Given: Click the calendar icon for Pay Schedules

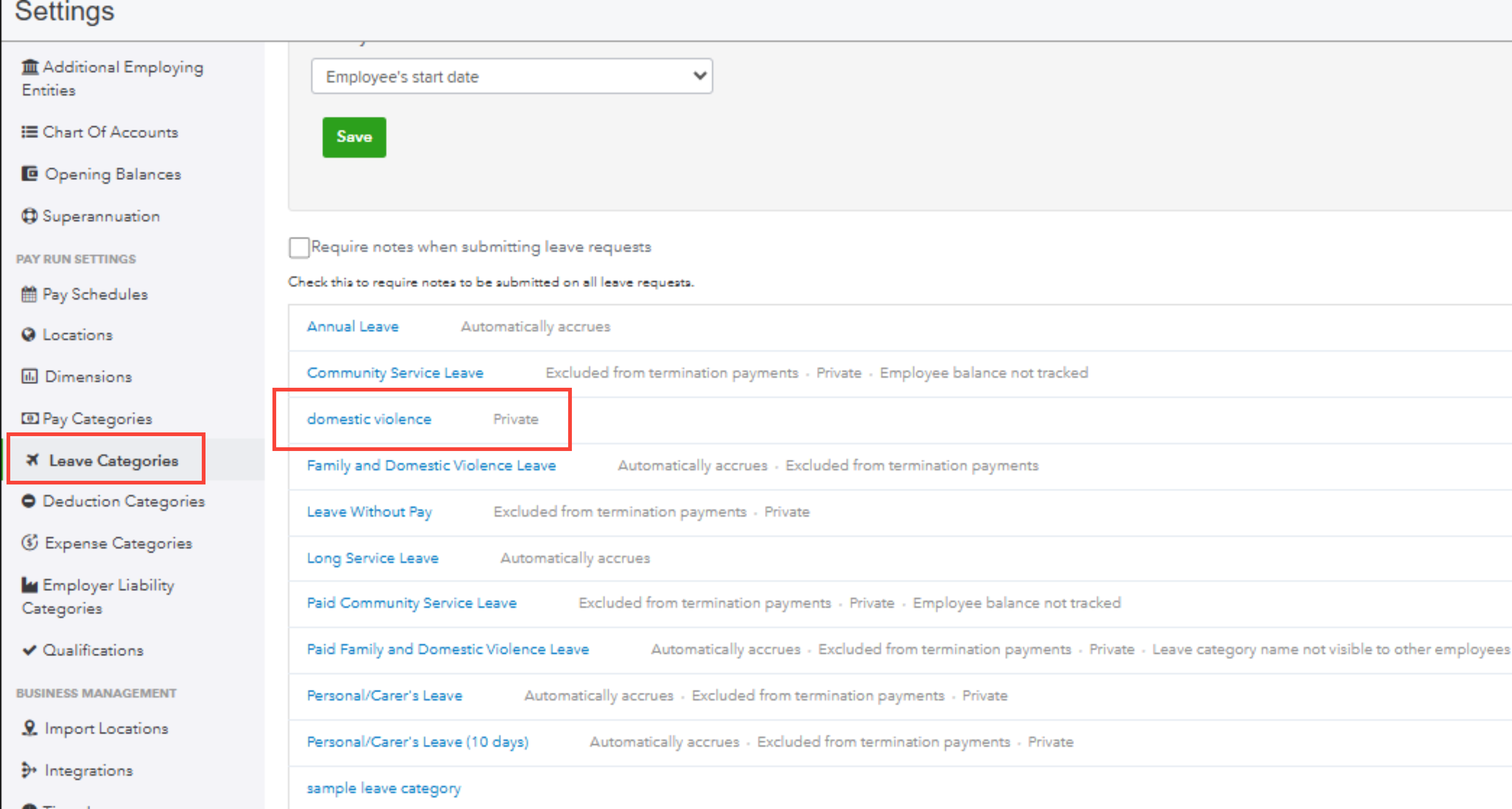Looking at the screenshot, I should [x=29, y=294].
